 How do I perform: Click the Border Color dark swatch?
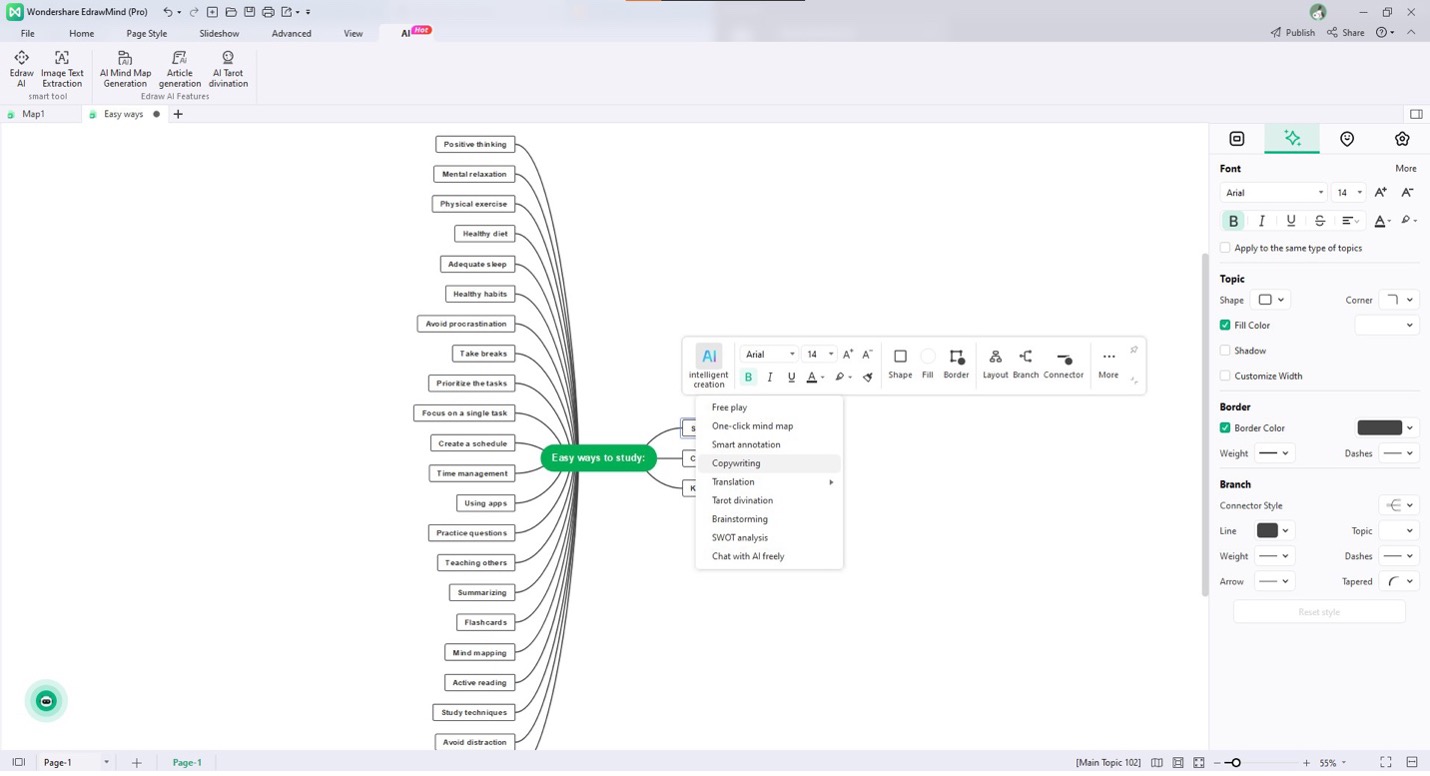1379,428
